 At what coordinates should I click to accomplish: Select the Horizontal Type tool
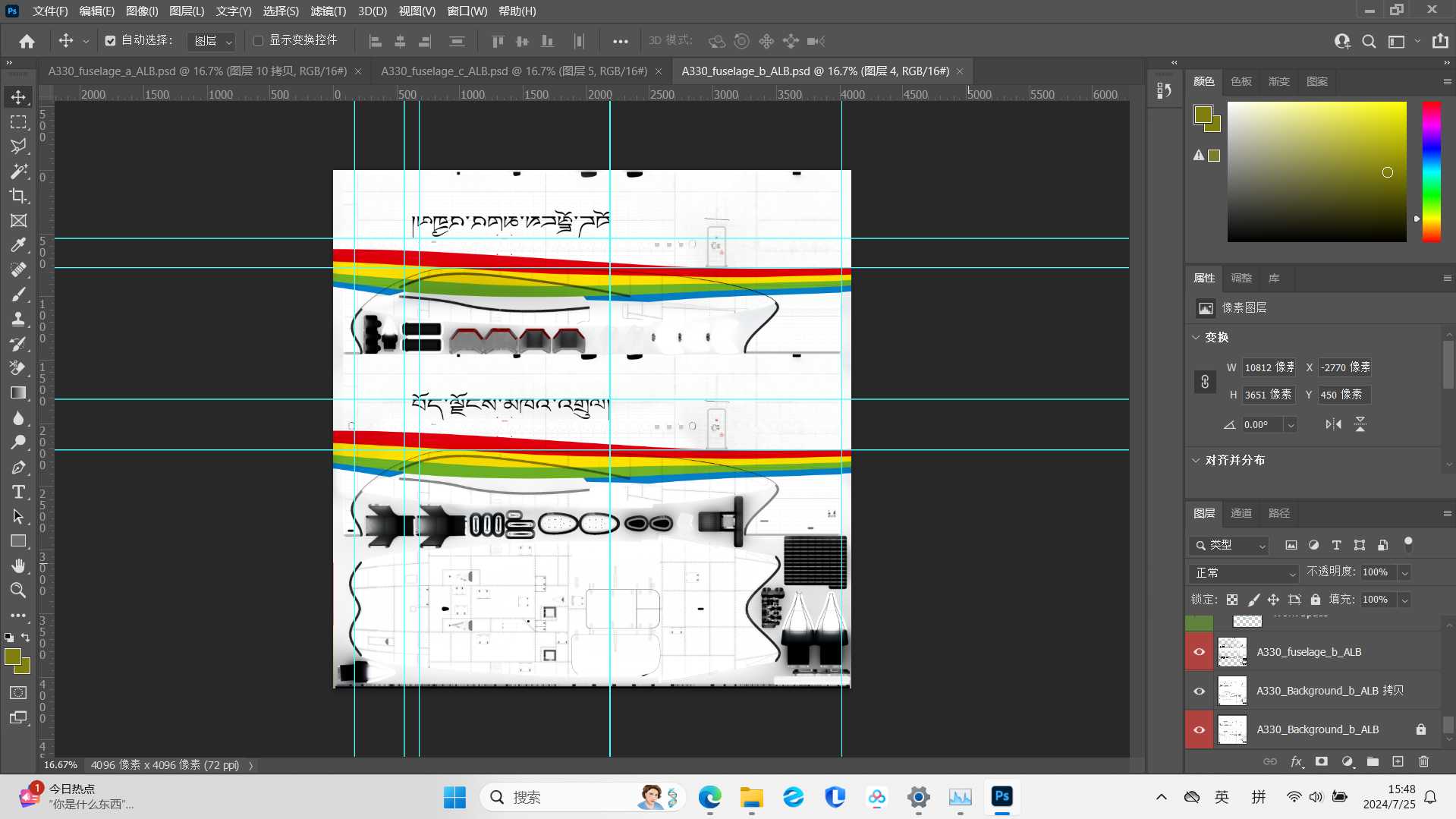point(18,492)
